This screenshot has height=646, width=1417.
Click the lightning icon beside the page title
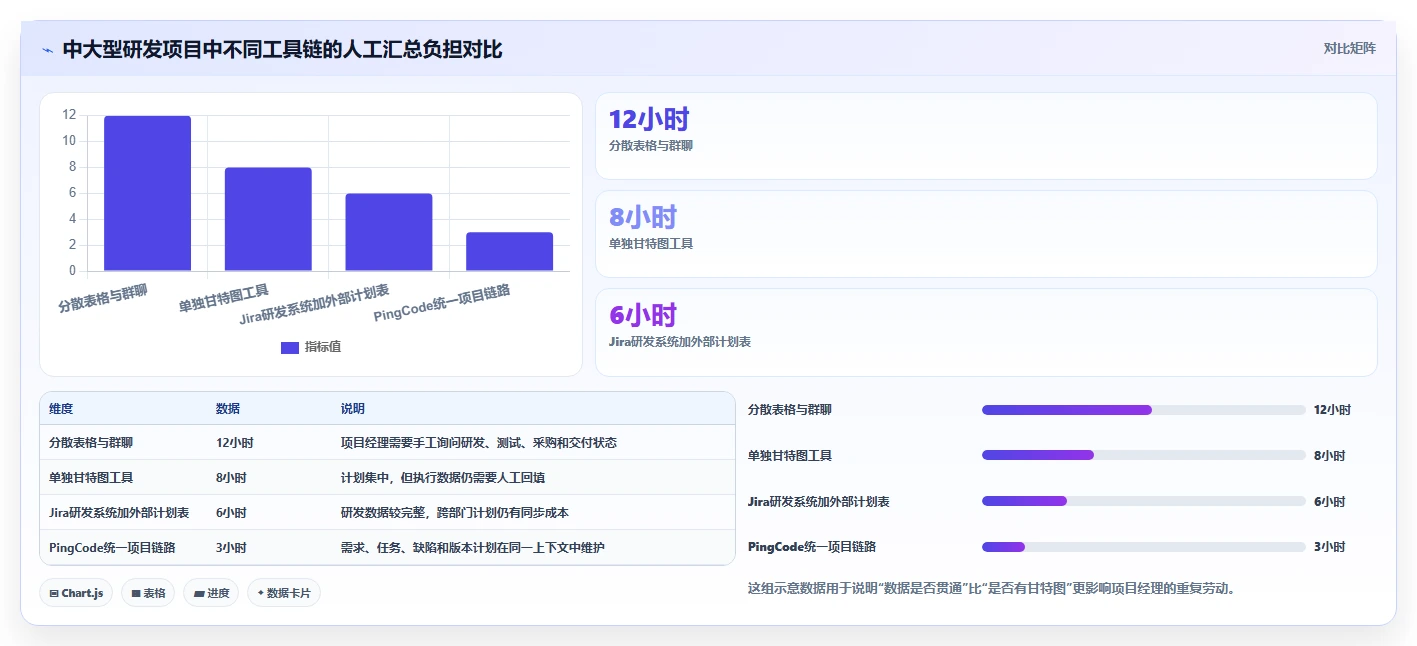pos(47,49)
